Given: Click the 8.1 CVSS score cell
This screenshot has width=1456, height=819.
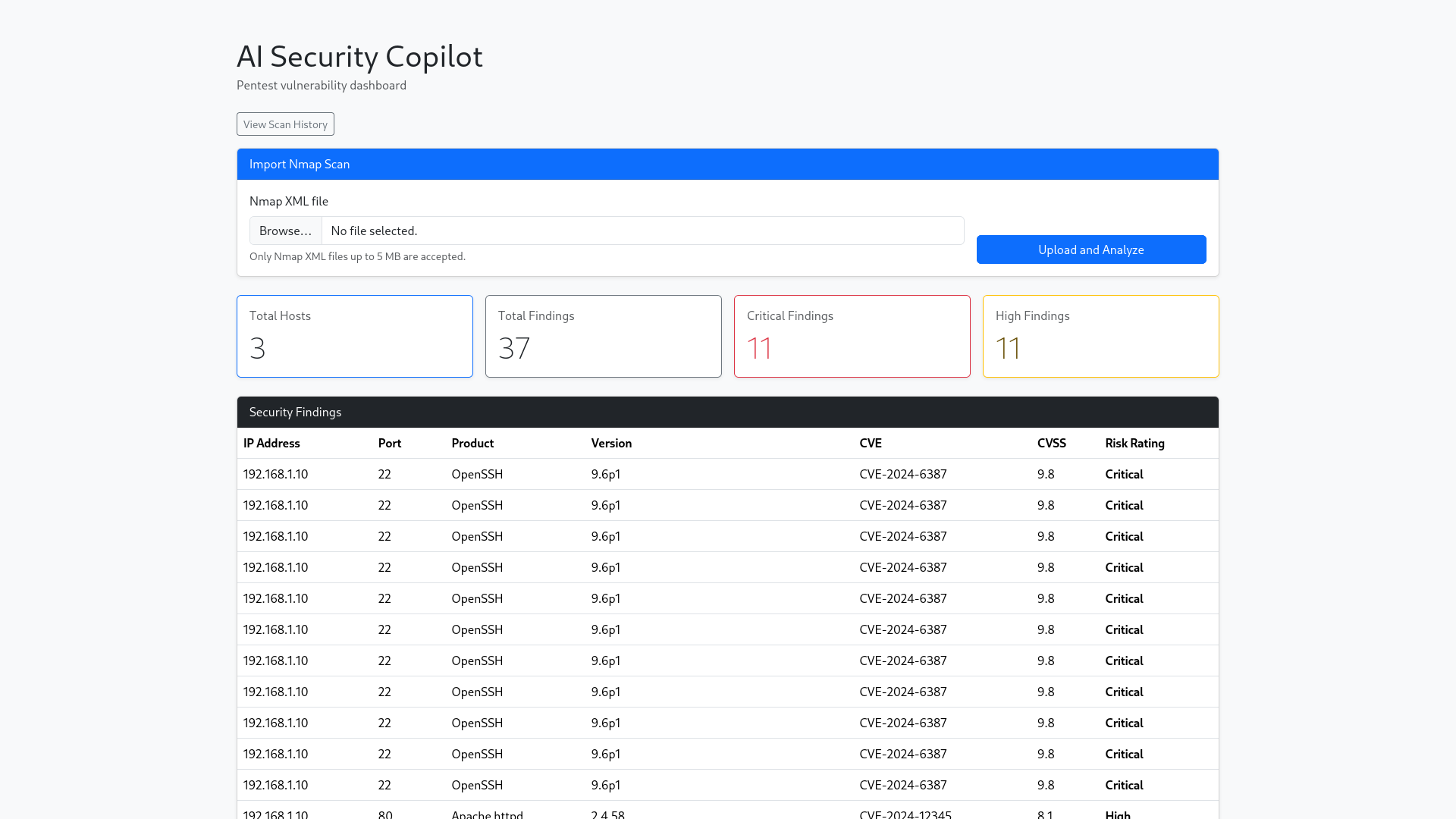Looking at the screenshot, I should (1045, 814).
